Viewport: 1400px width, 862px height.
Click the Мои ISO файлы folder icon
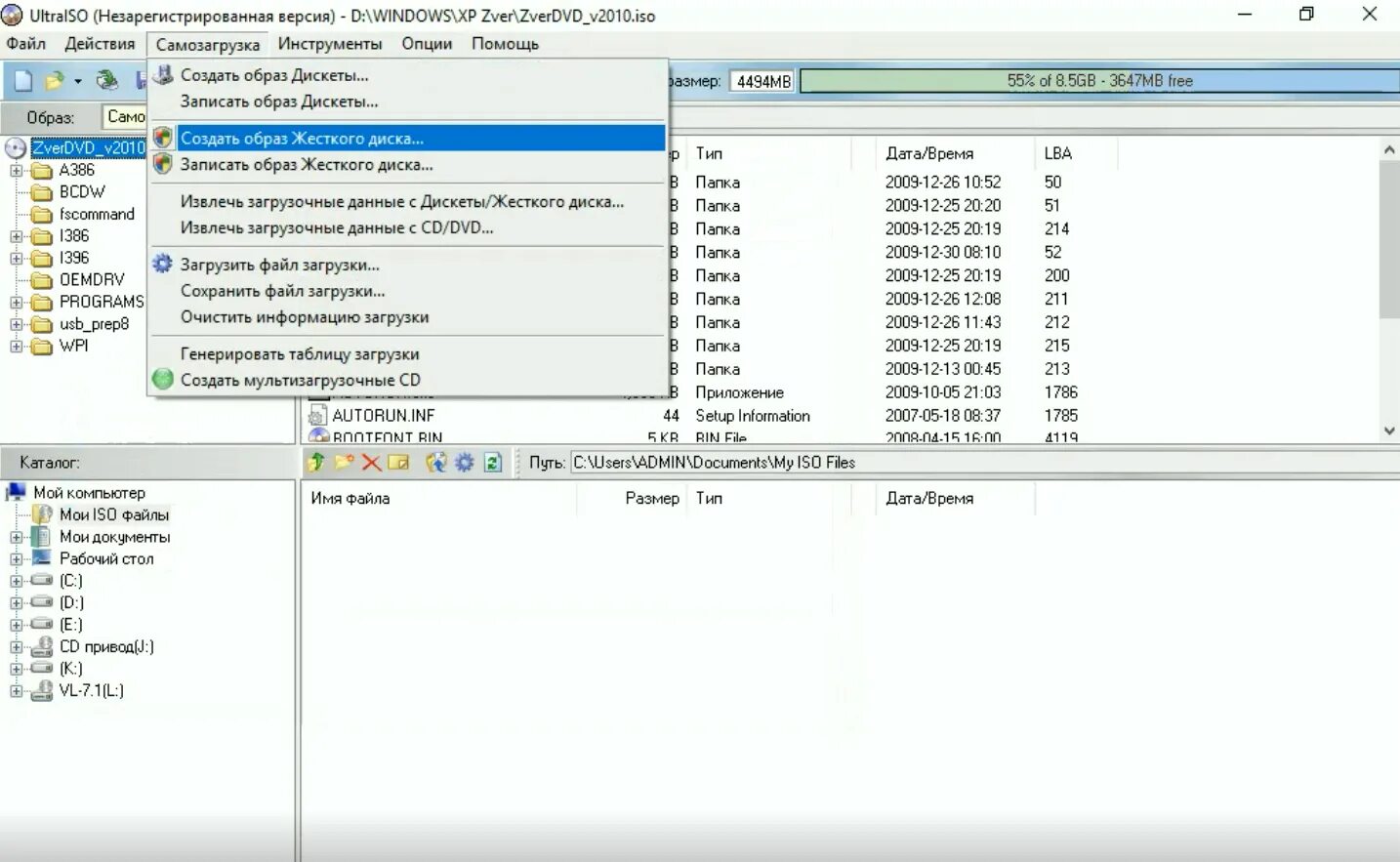[x=42, y=513]
